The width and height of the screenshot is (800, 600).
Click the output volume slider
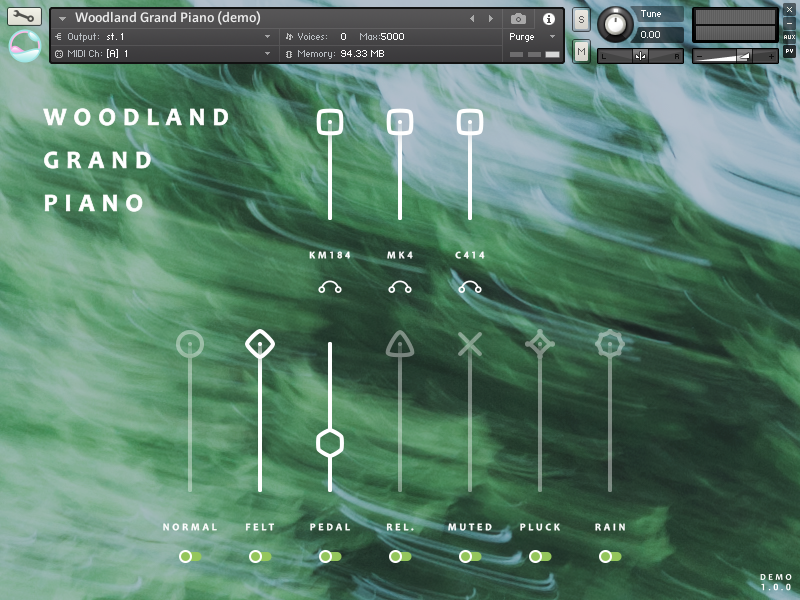coord(735,56)
